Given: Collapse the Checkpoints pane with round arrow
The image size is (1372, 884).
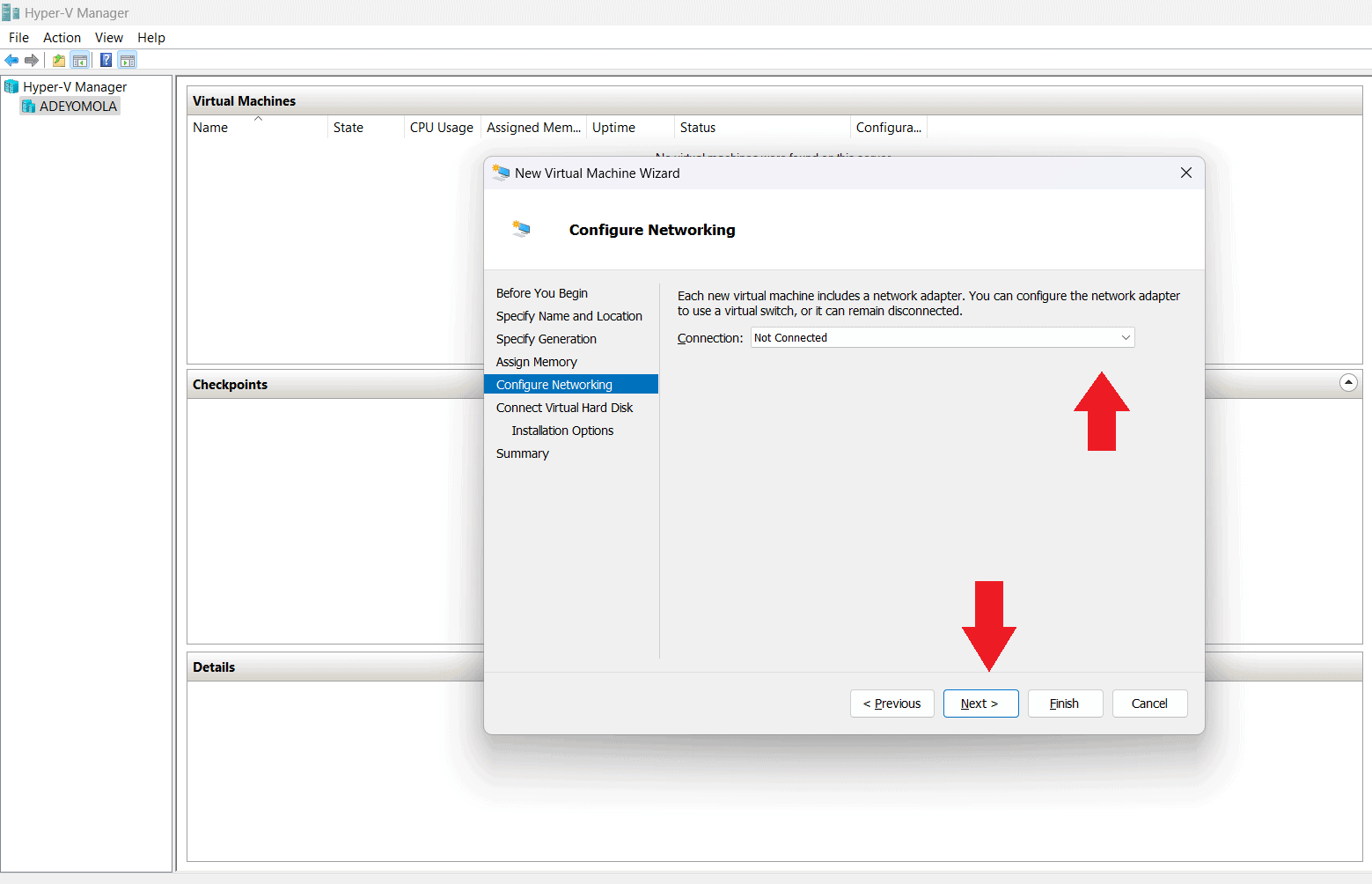Looking at the screenshot, I should click(x=1348, y=383).
